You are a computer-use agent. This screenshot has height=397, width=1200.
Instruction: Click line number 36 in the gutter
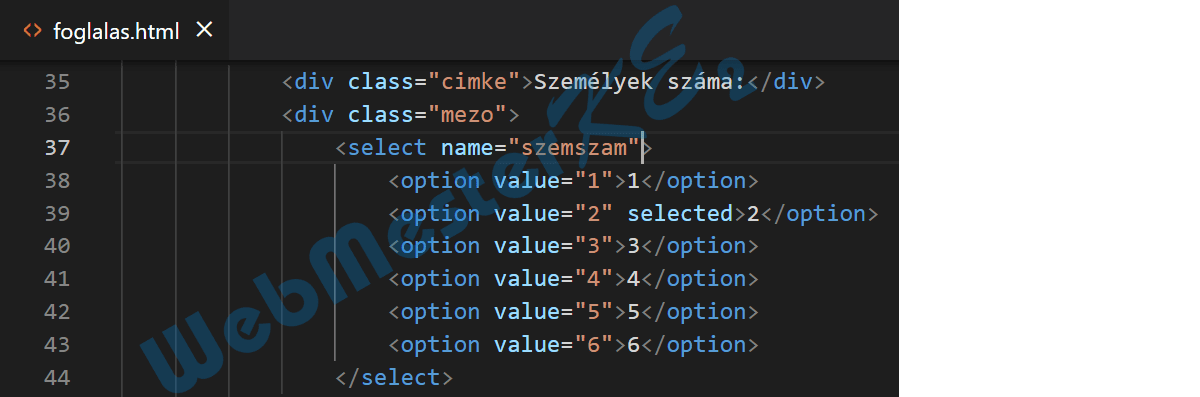click(57, 115)
